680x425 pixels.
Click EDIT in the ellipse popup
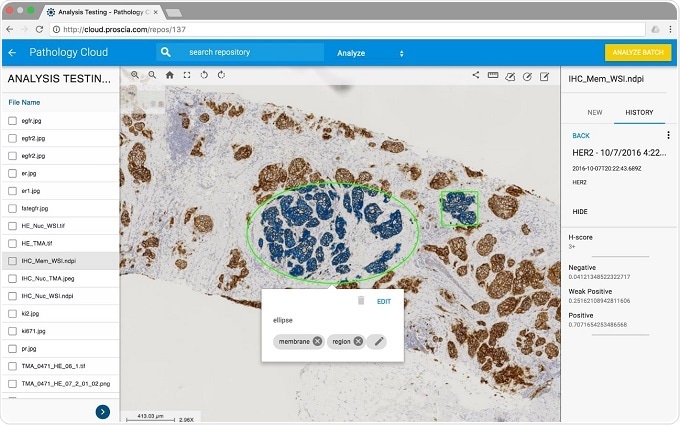click(x=384, y=300)
